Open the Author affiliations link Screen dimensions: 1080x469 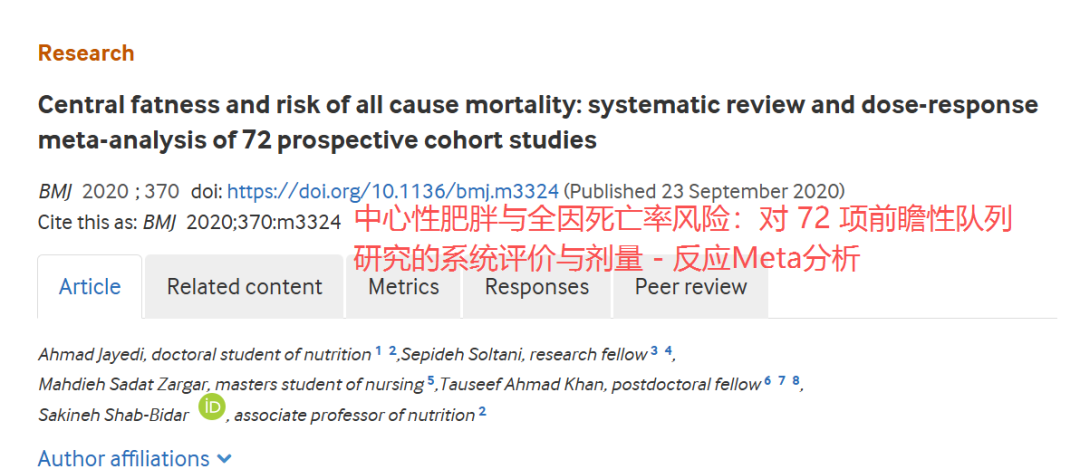coord(123,458)
